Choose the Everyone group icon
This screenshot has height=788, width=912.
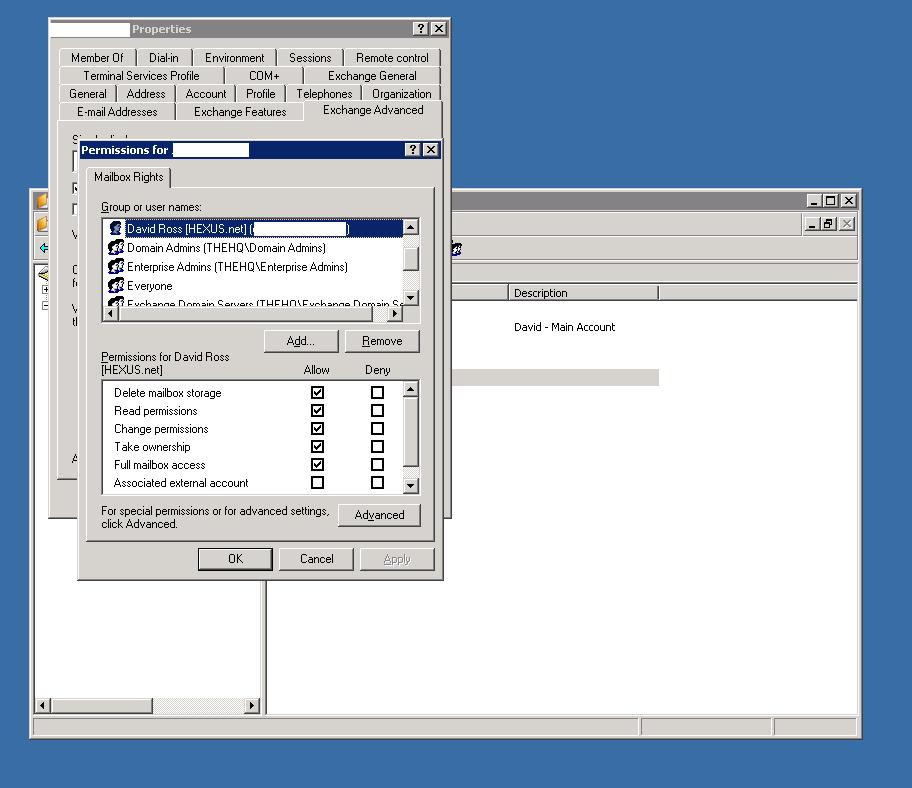pos(115,286)
